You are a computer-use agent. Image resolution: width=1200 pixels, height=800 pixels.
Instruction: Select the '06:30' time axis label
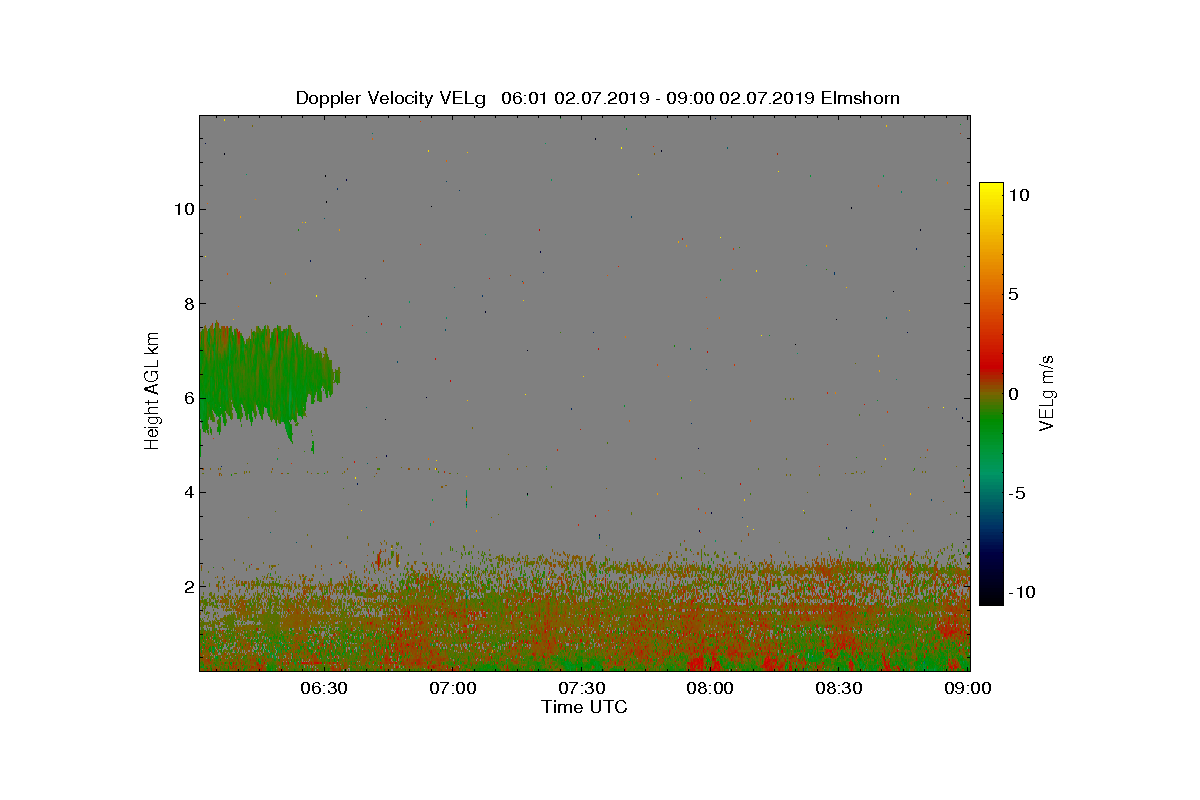(323, 688)
